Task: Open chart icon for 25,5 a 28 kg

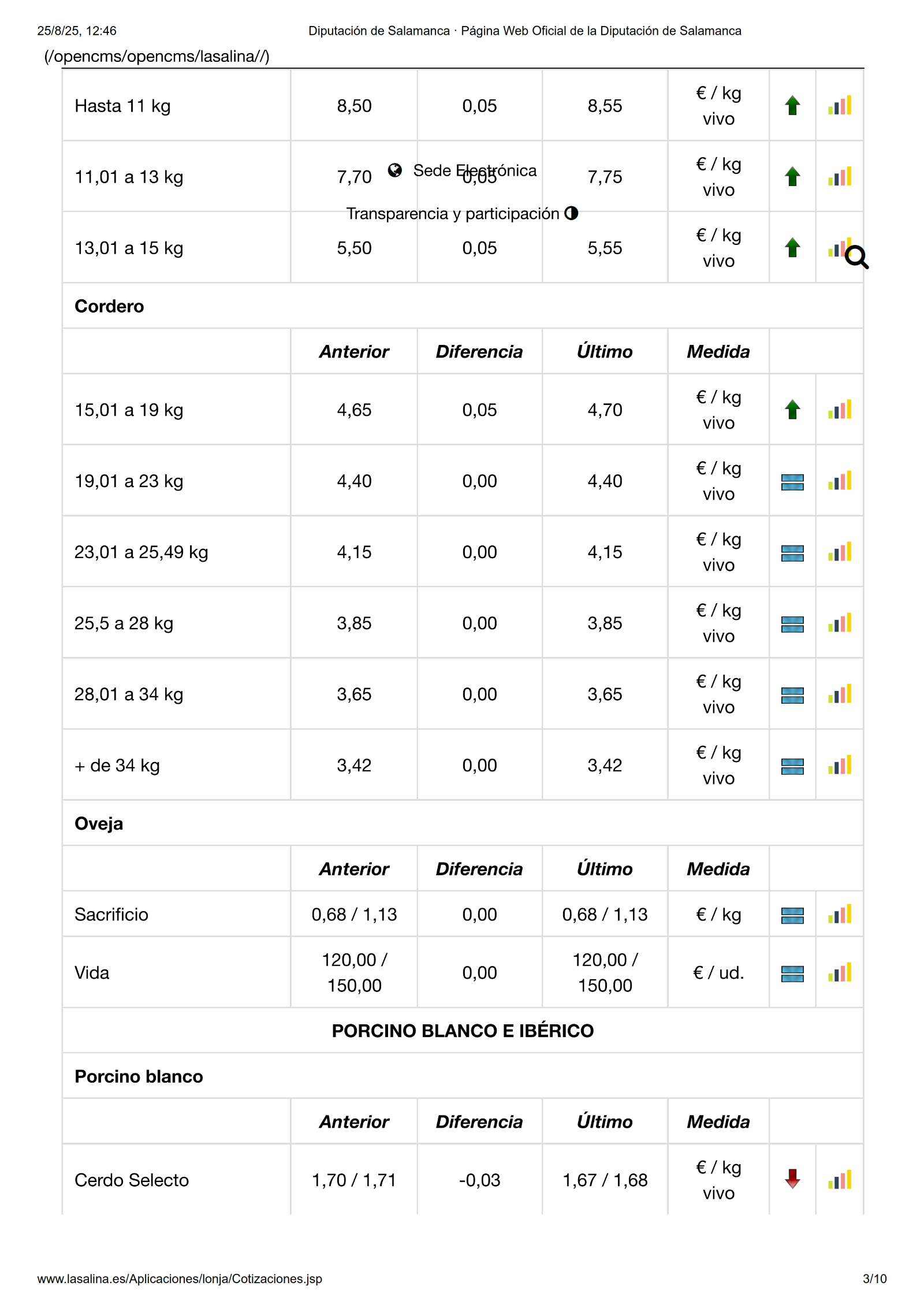Action: pos(839,623)
